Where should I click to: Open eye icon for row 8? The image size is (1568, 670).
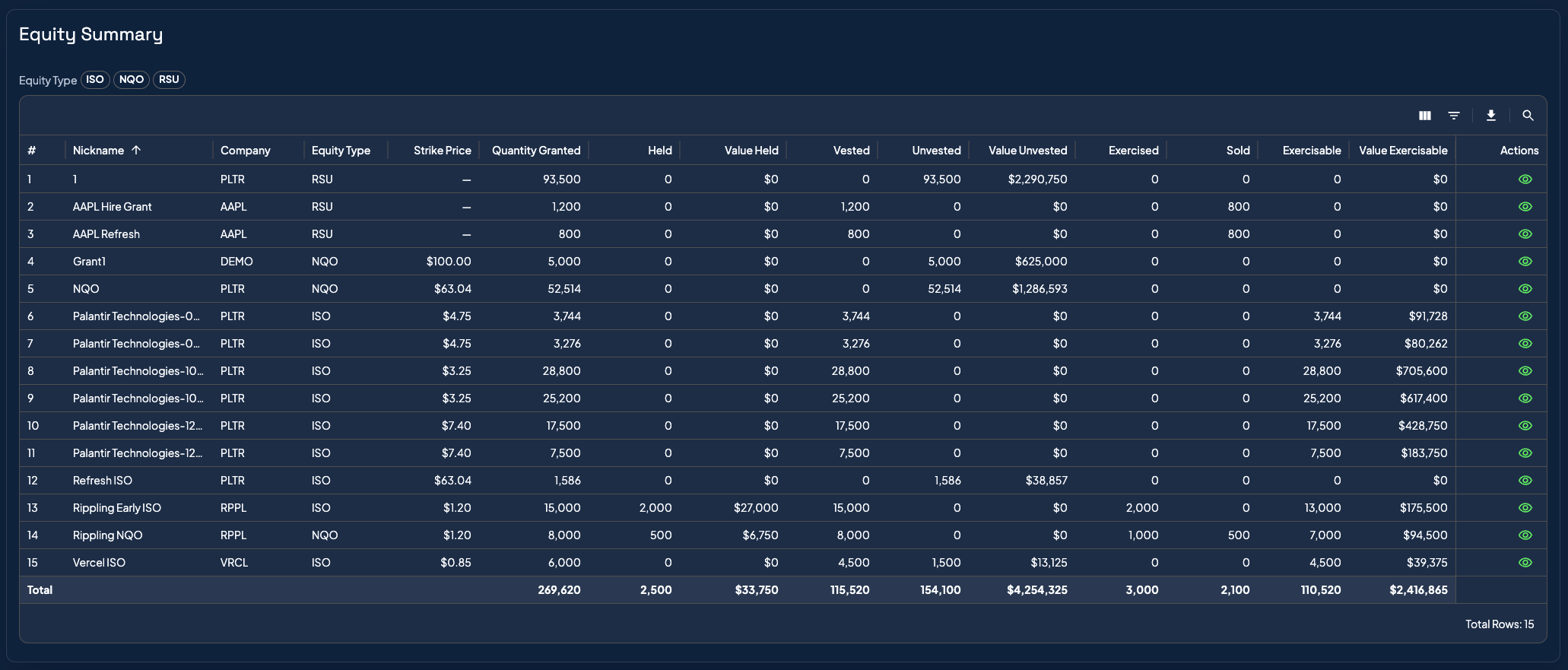coord(1525,371)
